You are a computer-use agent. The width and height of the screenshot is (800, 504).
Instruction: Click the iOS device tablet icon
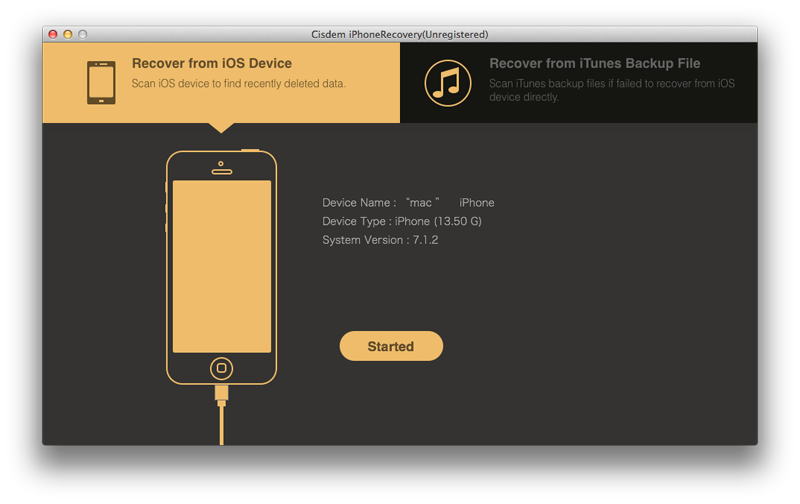(101, 83)
